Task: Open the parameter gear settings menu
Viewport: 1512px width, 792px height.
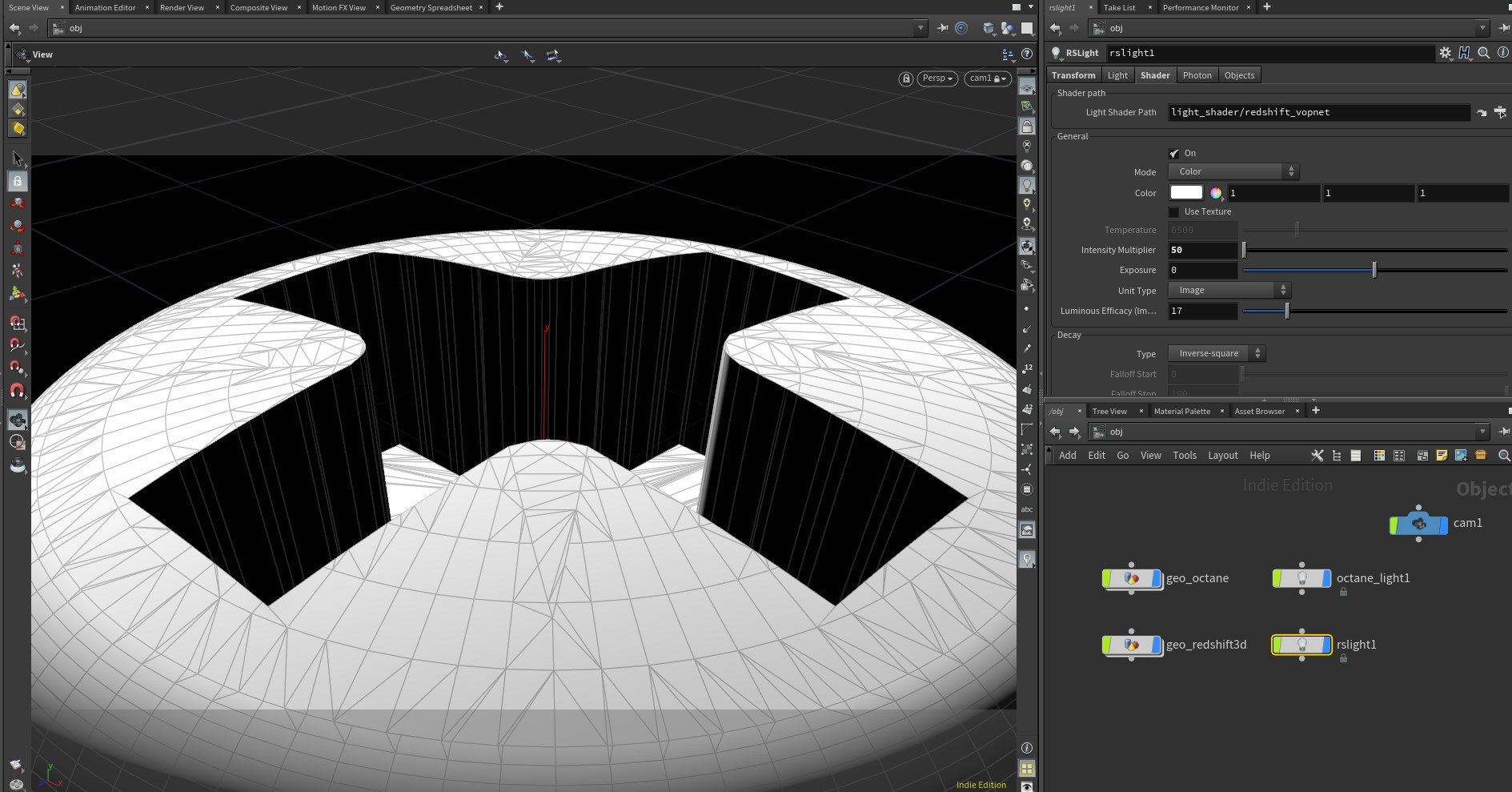Action: (x=1445, y=53)
